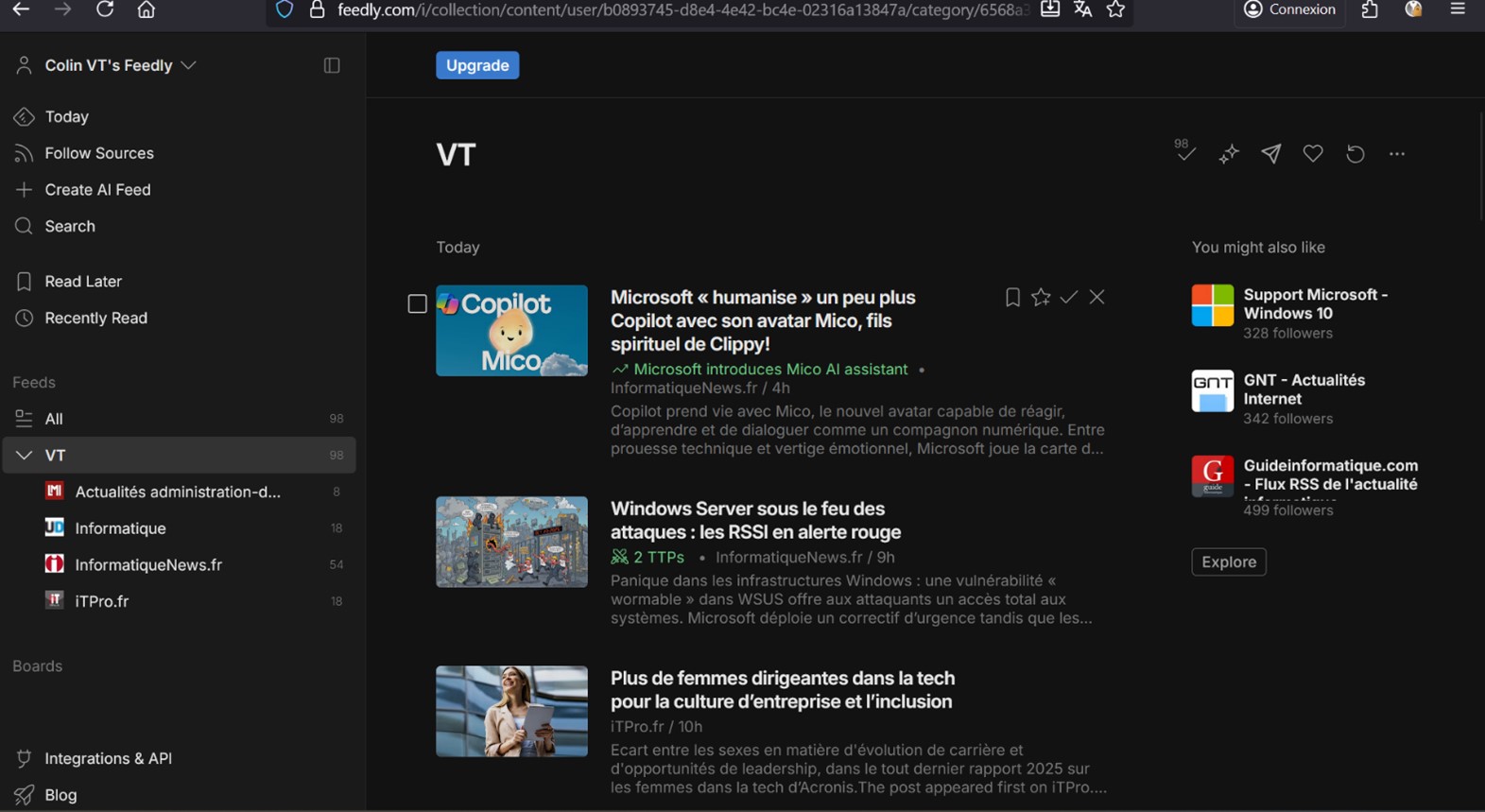Go back with the browser back arrow

[21, 9]
